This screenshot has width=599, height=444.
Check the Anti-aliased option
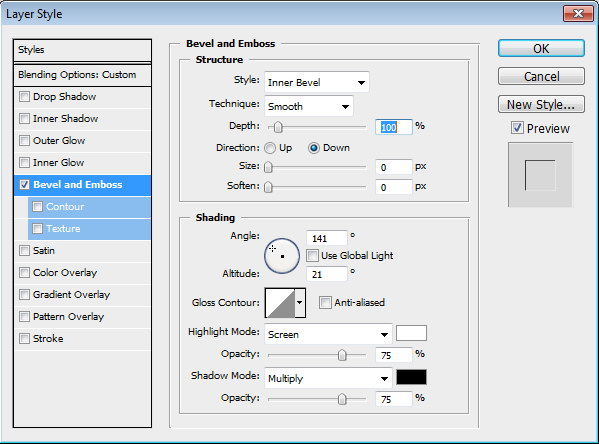pos(325,303)
